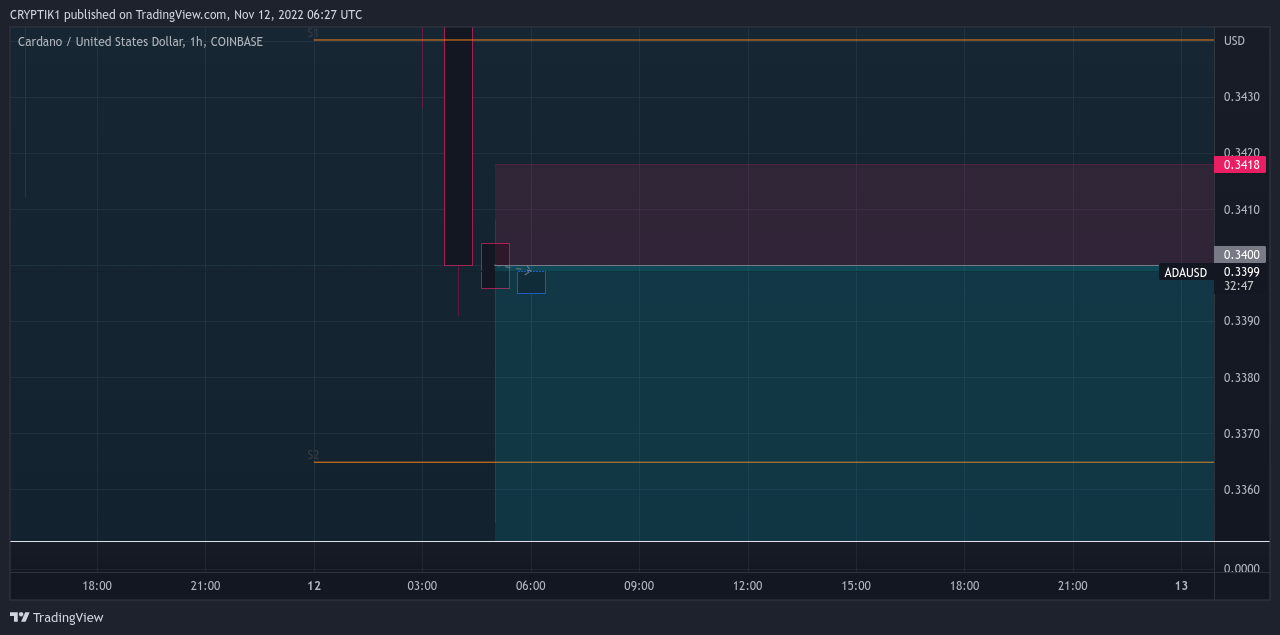Screen dimensions: 1280x635
Task: Click the 03:00 time axis label
Action: 422,586
